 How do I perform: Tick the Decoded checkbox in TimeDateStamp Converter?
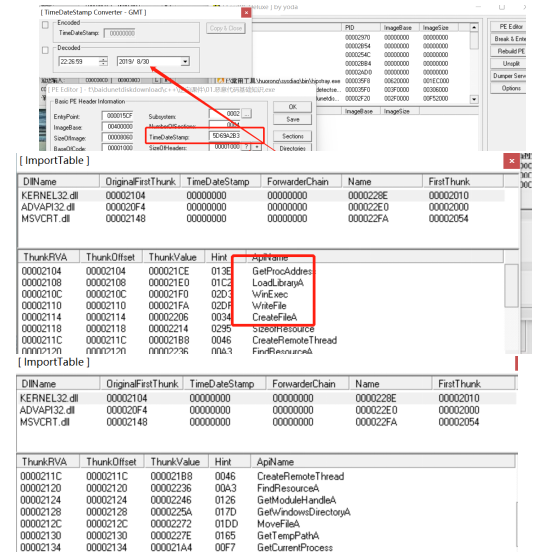(45, 50)
